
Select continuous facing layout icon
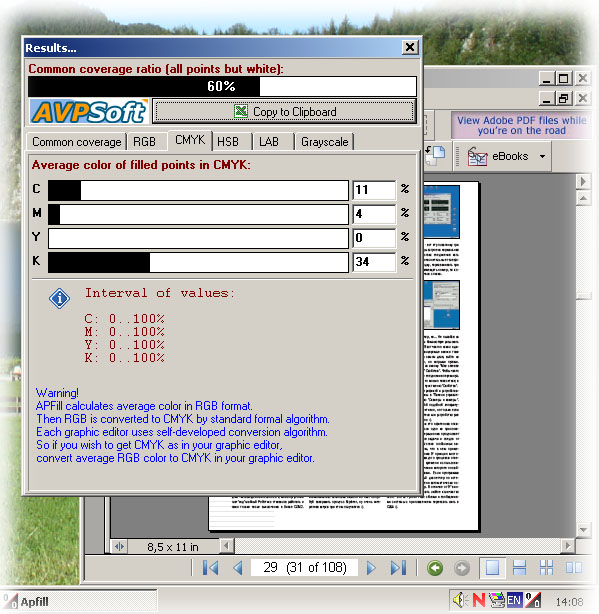tap(547, 567)
